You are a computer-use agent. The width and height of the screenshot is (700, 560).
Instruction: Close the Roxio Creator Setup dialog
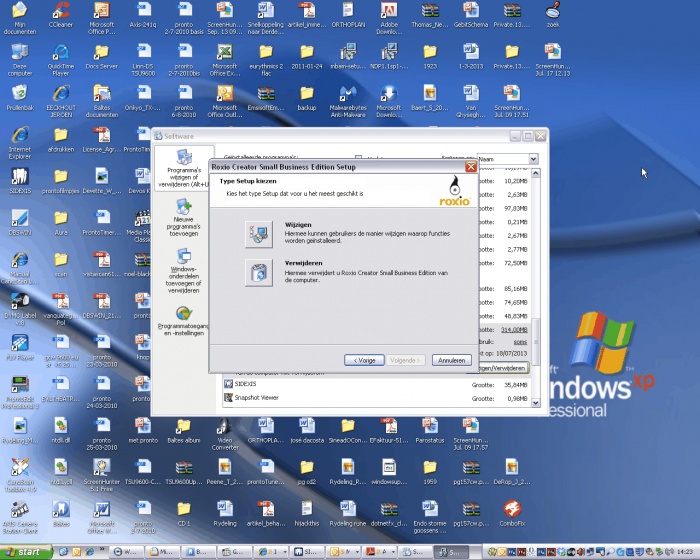pyautogui.click(x=471, y=167)
